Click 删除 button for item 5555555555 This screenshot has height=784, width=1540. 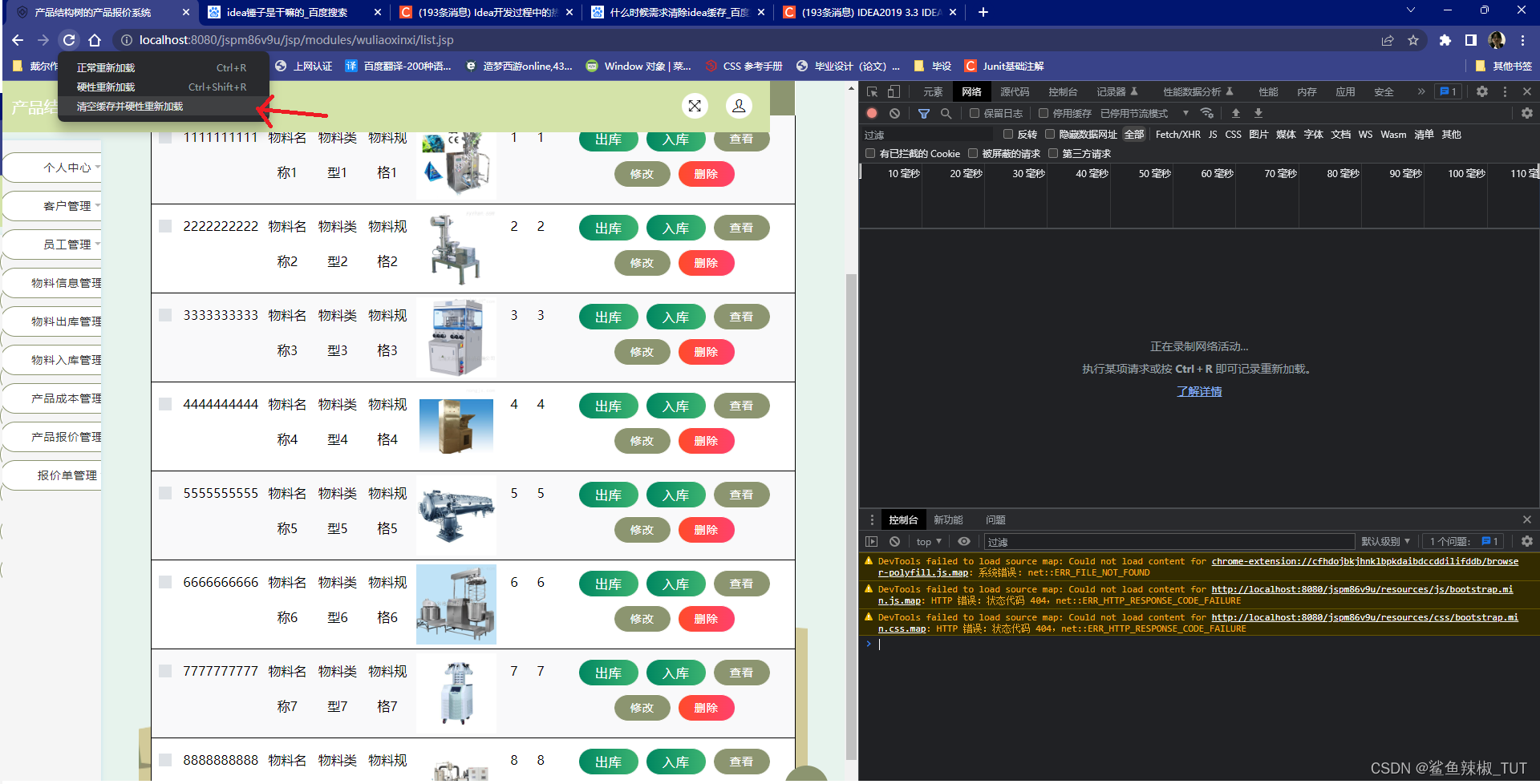707,530
